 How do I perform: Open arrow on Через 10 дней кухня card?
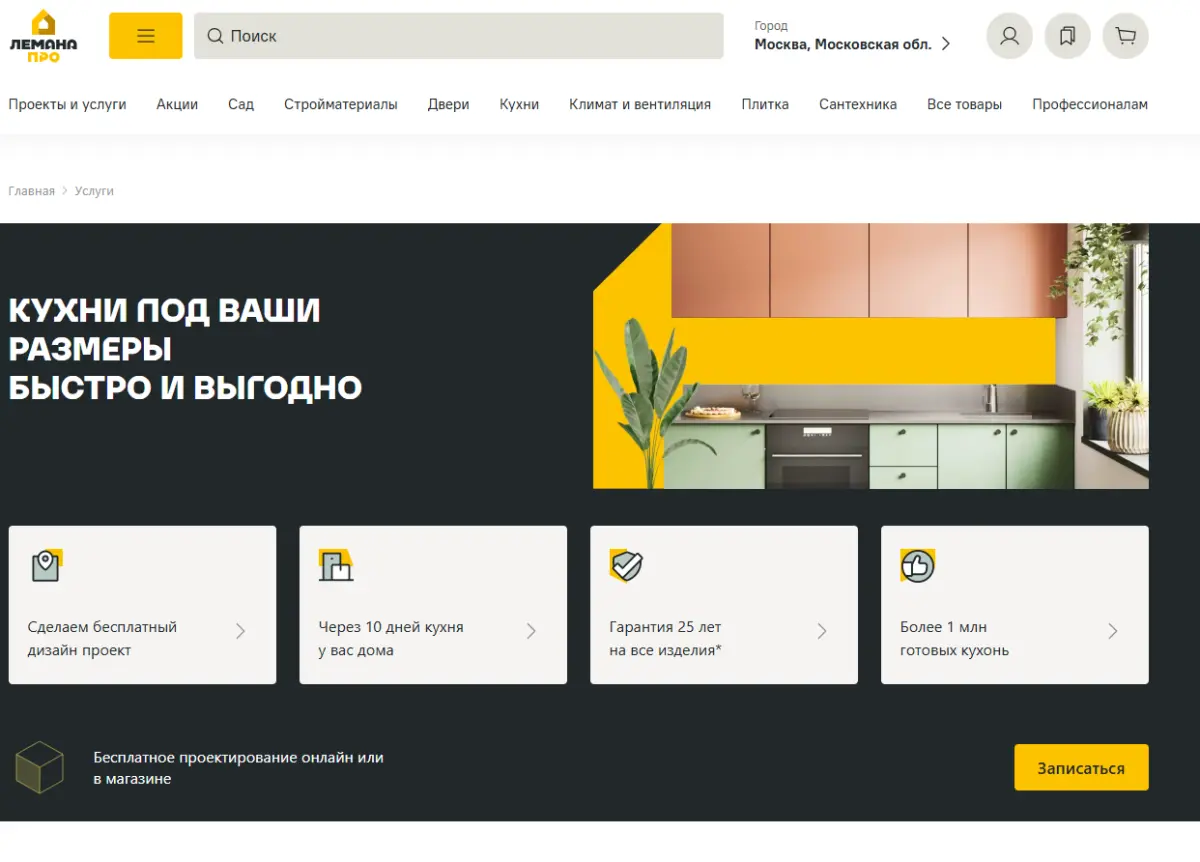click(x=531, y=631)
